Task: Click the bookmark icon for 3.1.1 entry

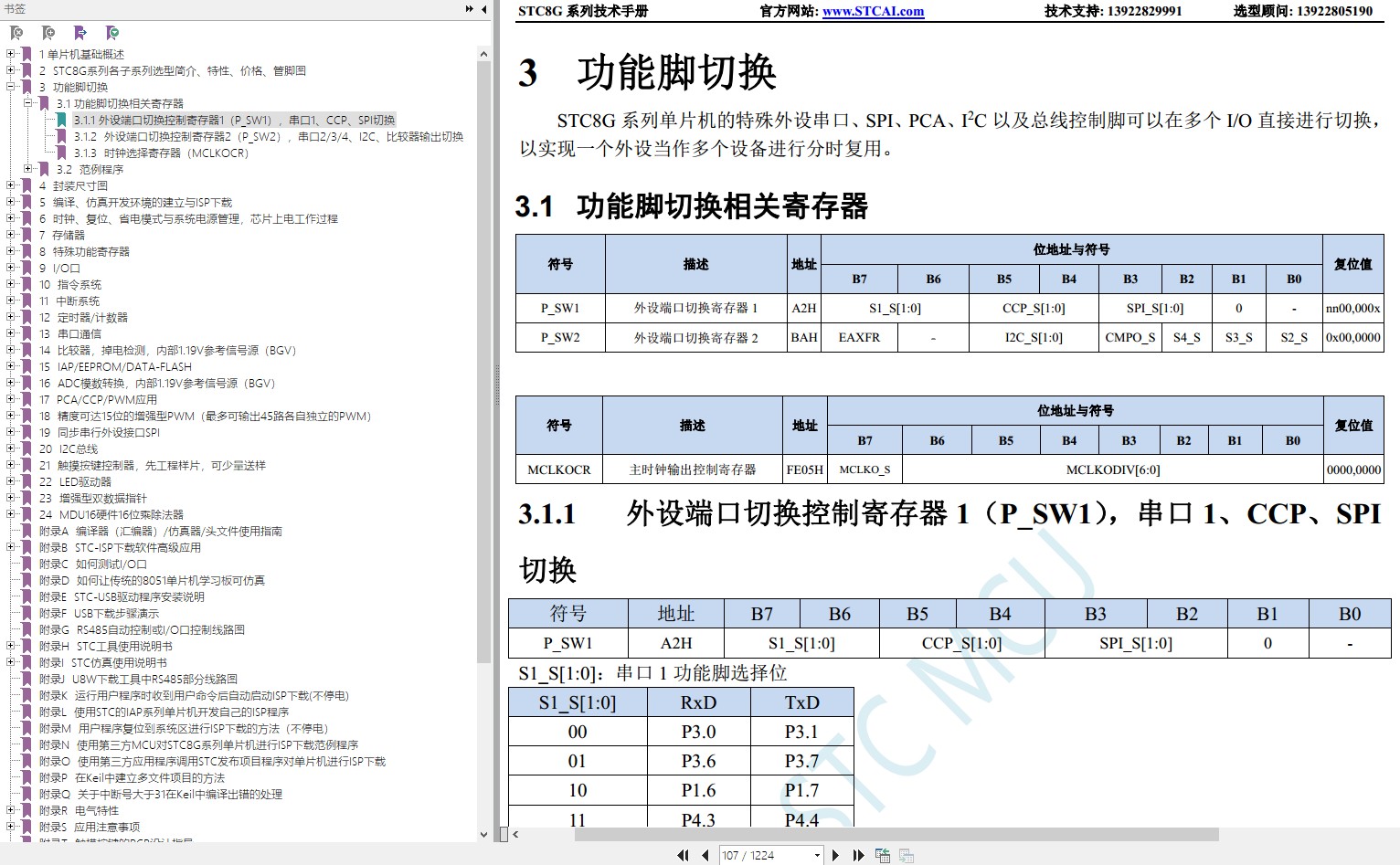Action: pos(61,120)
